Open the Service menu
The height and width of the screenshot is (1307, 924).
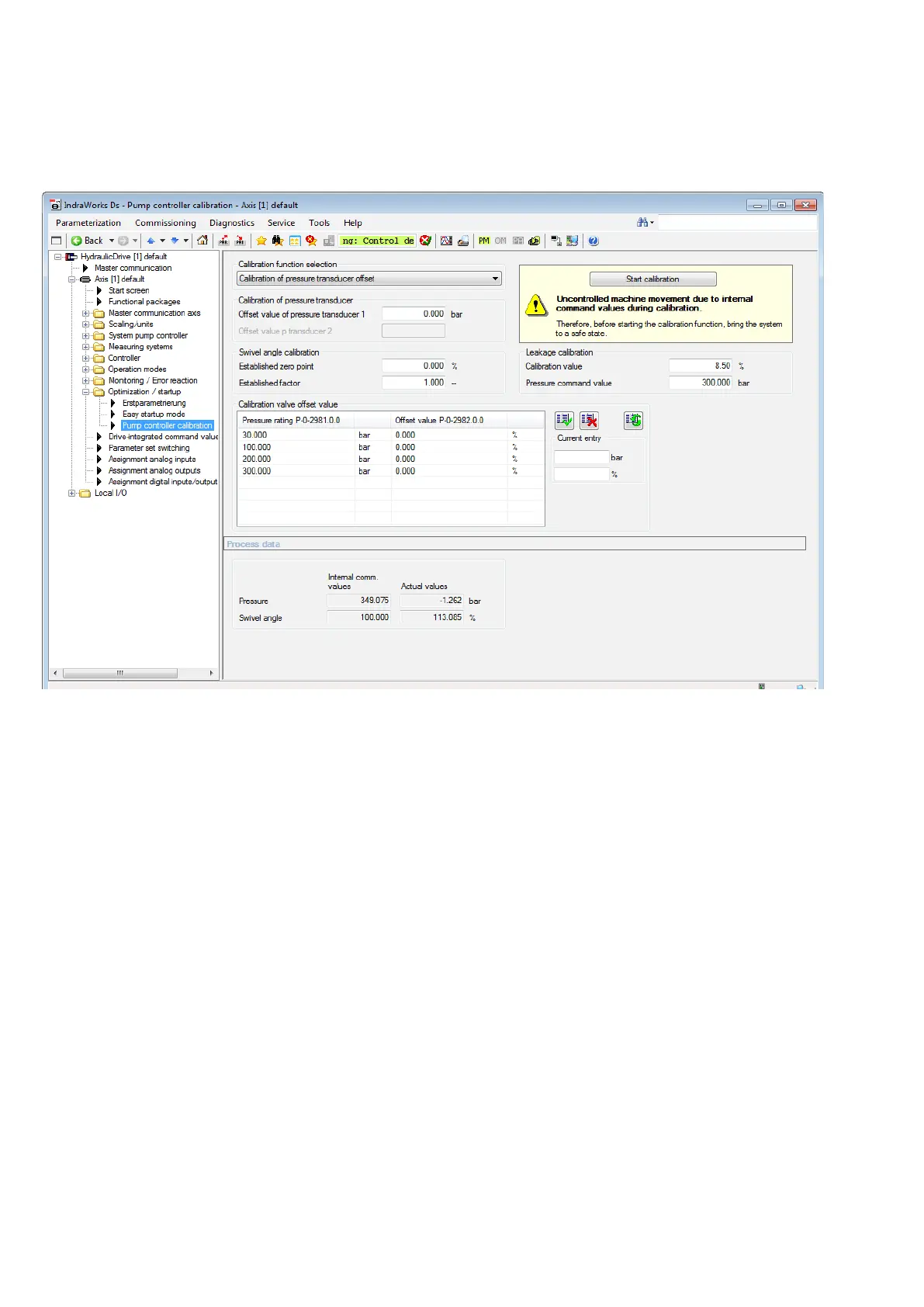[281, 223]
